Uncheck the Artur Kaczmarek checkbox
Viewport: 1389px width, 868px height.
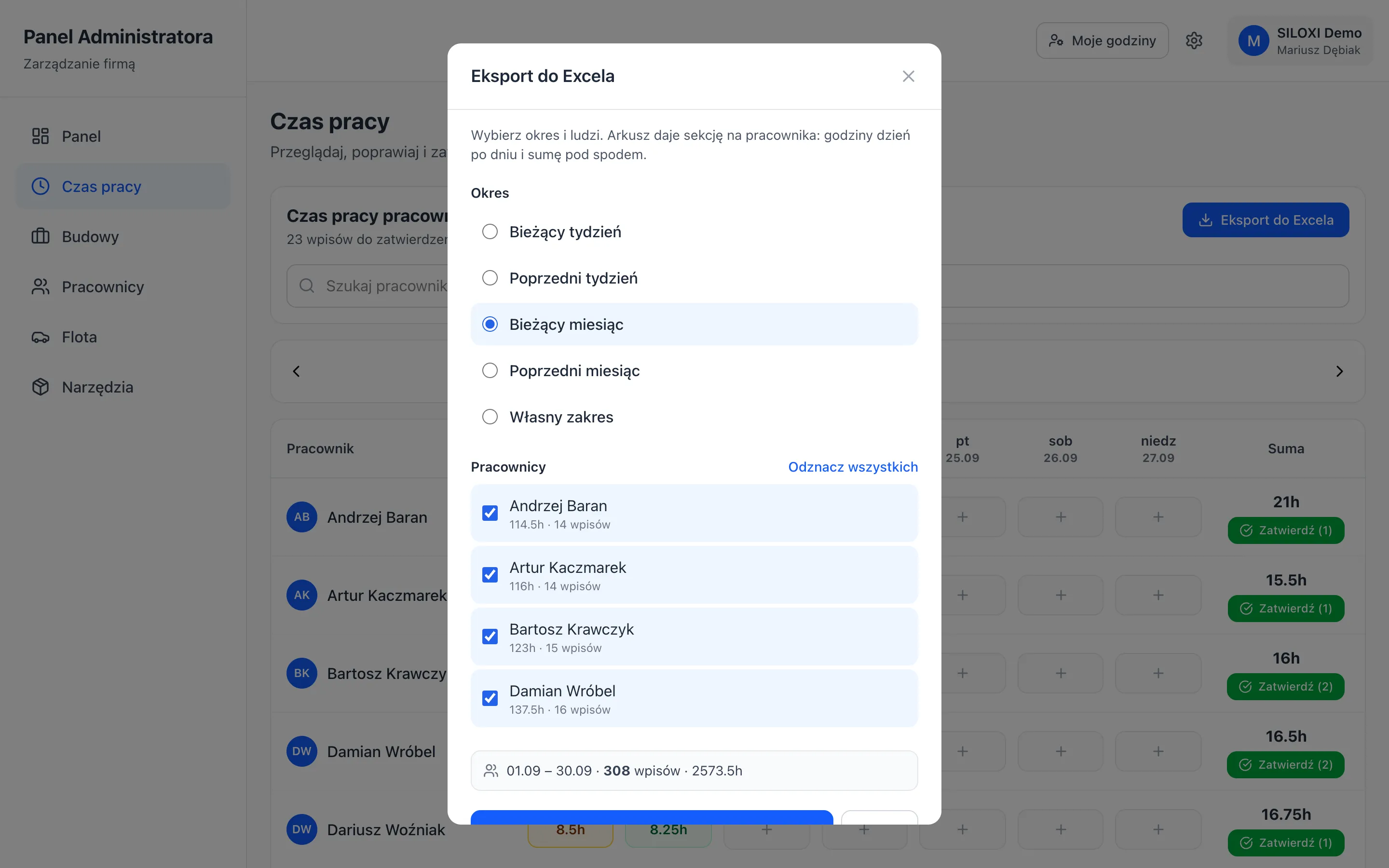[490, 575]
